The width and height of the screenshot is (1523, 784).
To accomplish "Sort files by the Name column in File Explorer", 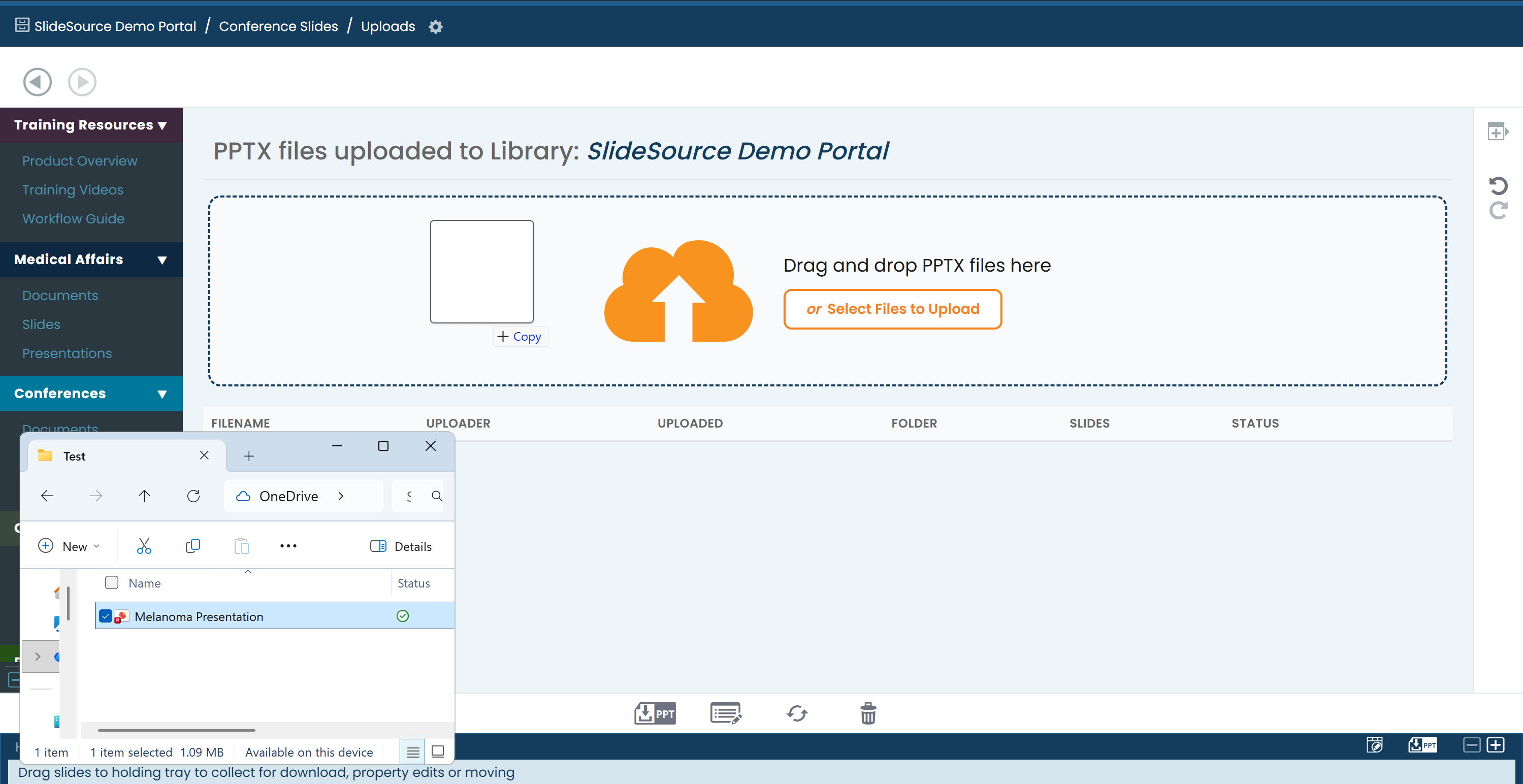I will (144, 583).
